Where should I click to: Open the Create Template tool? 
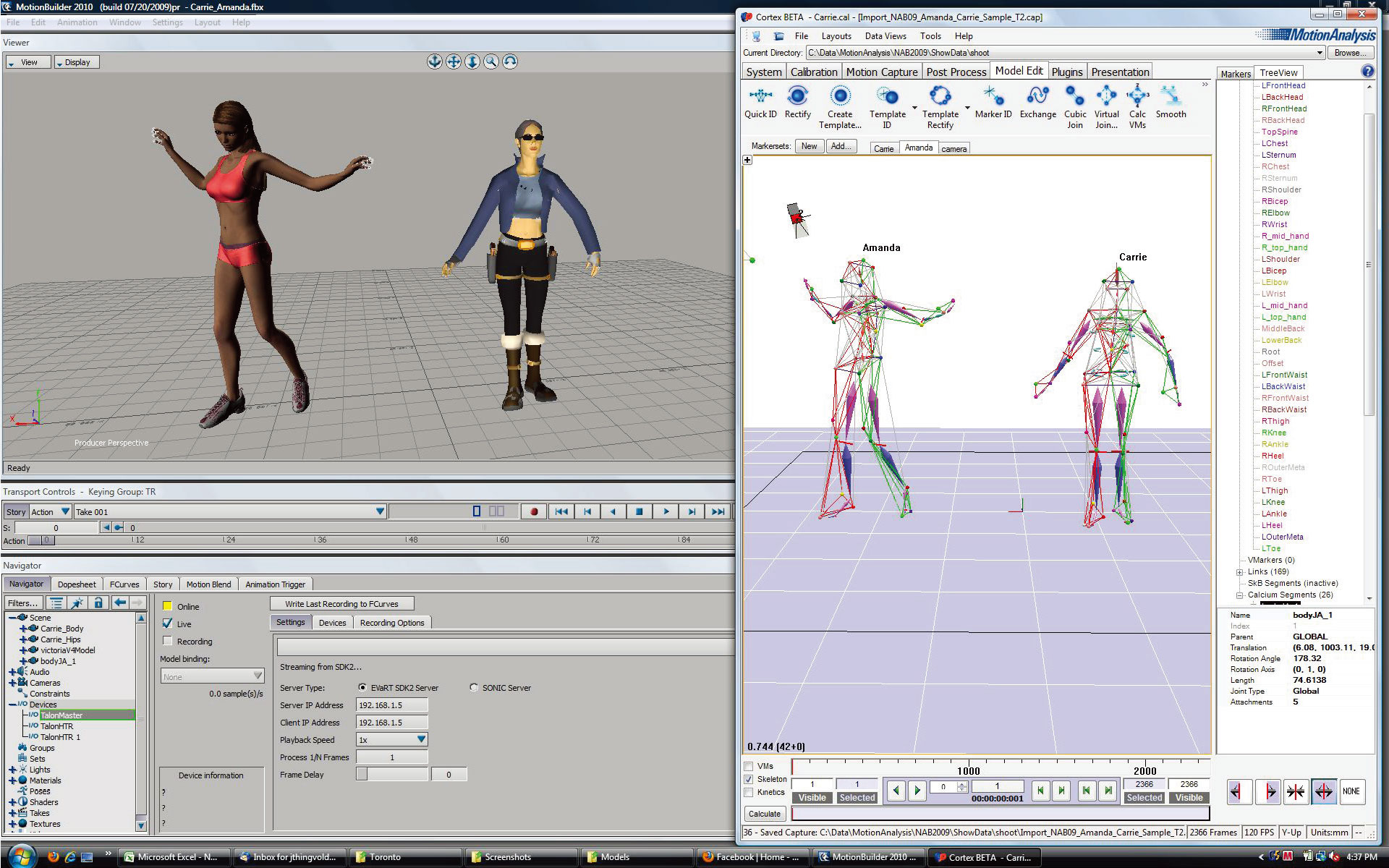click(x=840, y=107)
